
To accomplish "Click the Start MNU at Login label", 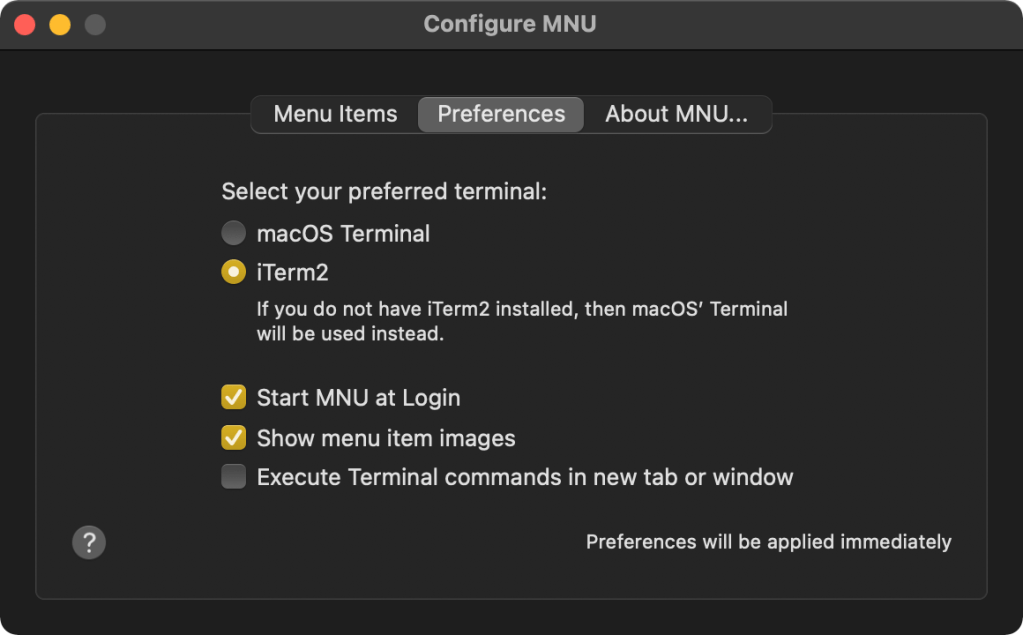I will tap(358, 397).
